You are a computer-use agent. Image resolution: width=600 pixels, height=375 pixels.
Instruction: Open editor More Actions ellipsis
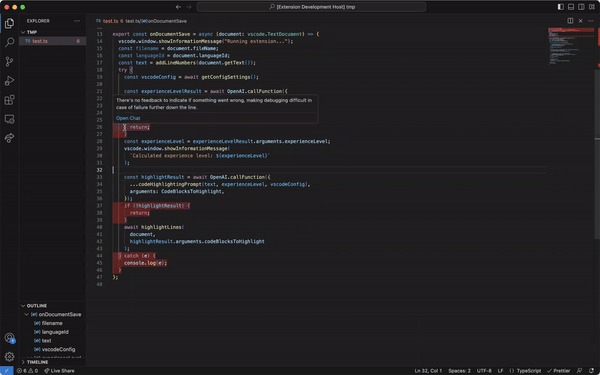[x=591, y=21]
